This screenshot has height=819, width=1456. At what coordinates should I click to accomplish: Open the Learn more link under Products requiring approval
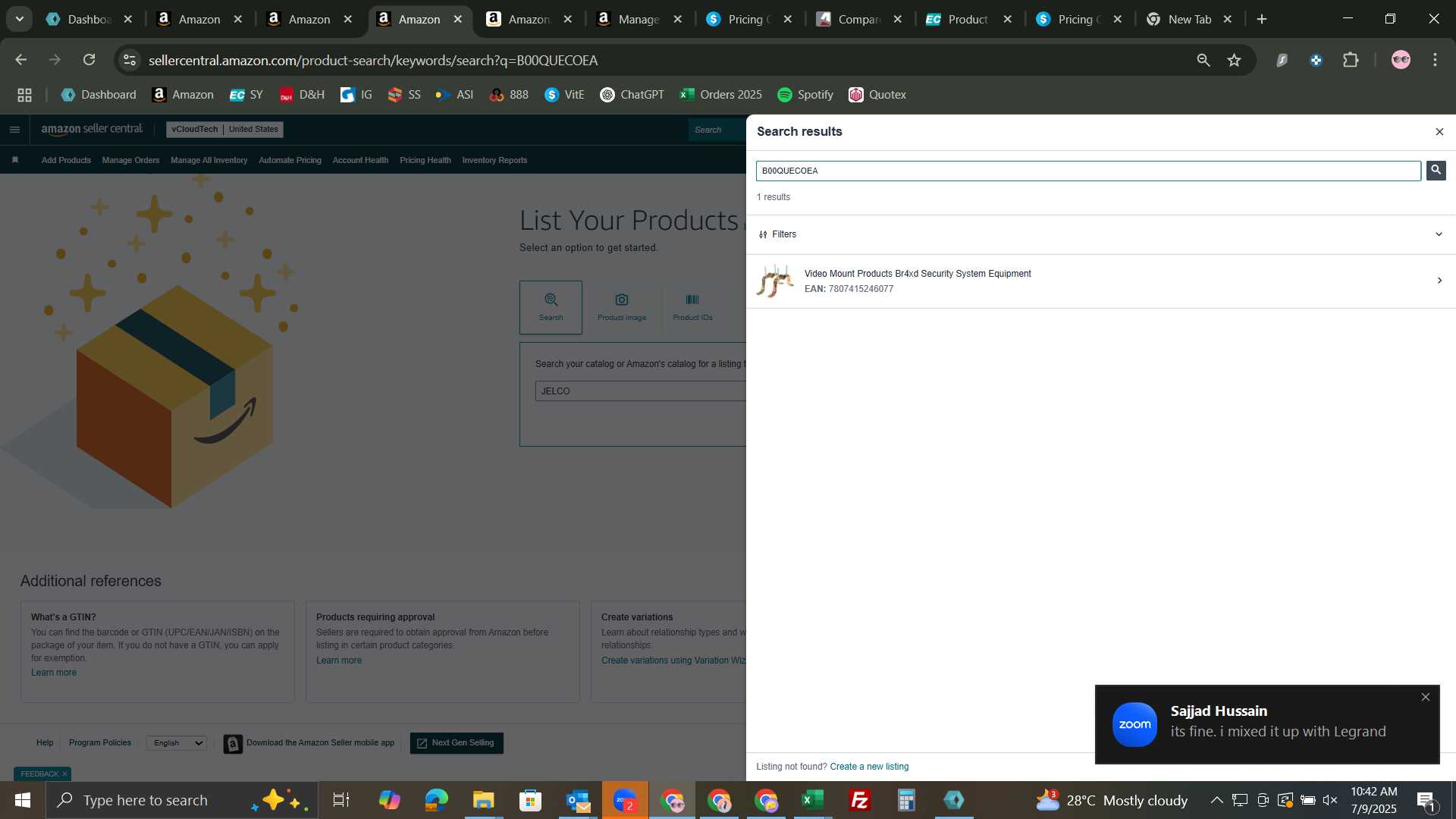click(x=339, y=661)
